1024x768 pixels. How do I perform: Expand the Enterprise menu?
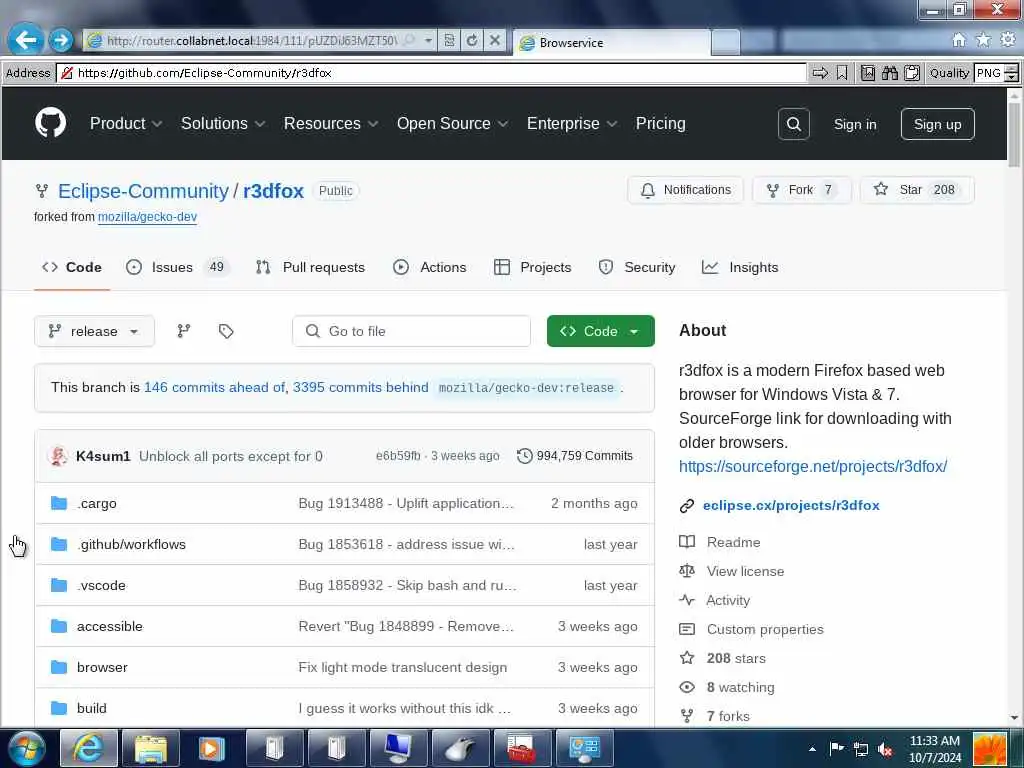571,123
